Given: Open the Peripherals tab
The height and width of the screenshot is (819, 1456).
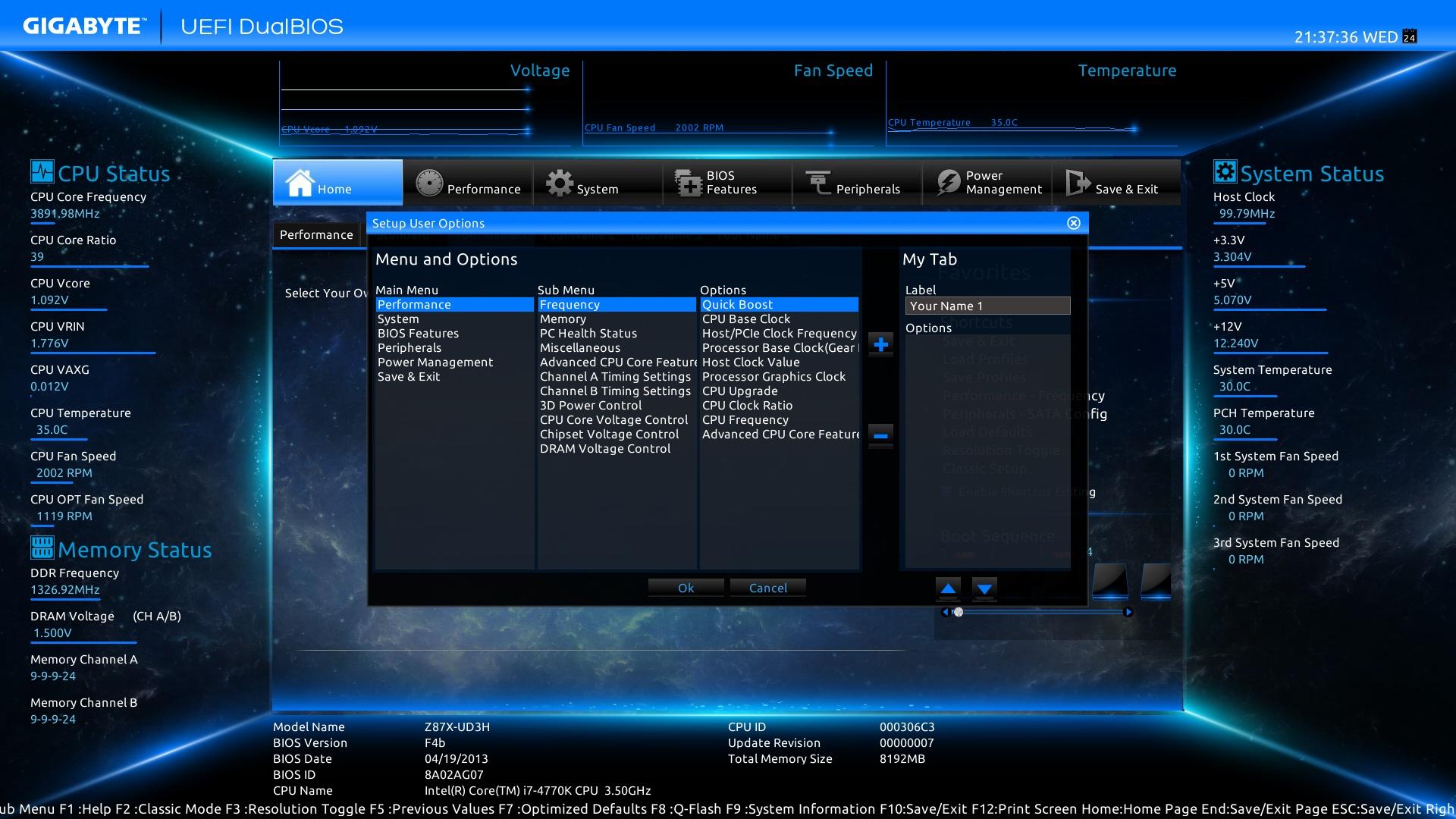Looking at the screenshot, I should [858, 182].
